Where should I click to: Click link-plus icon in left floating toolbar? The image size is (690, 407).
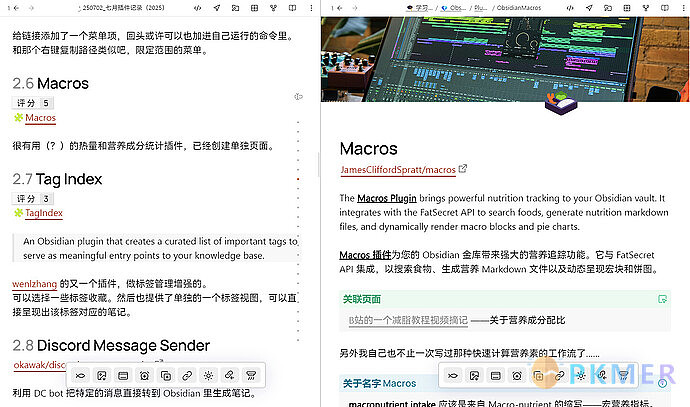coord(230,376)
